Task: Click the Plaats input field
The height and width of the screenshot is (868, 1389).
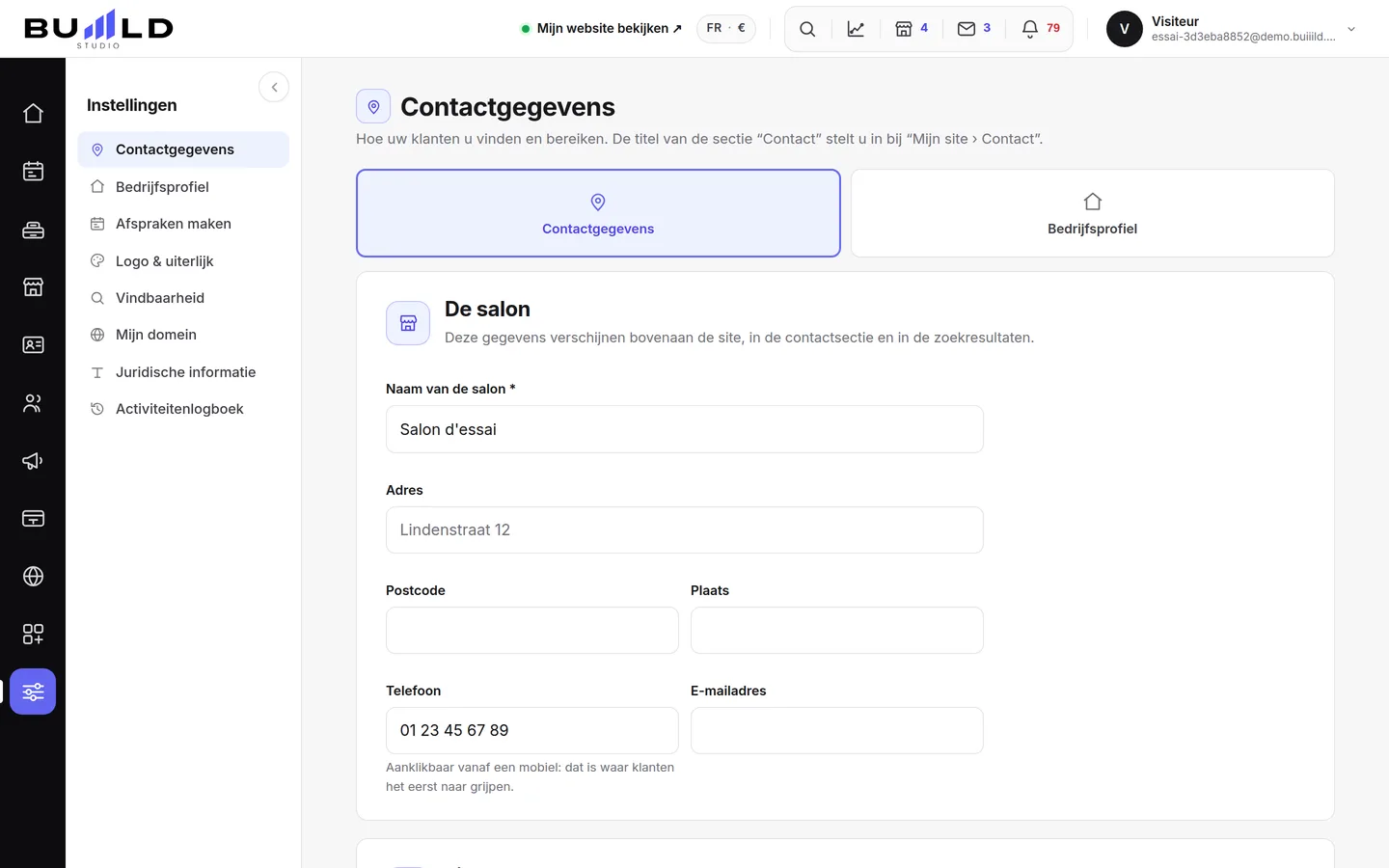Action: 837,631
